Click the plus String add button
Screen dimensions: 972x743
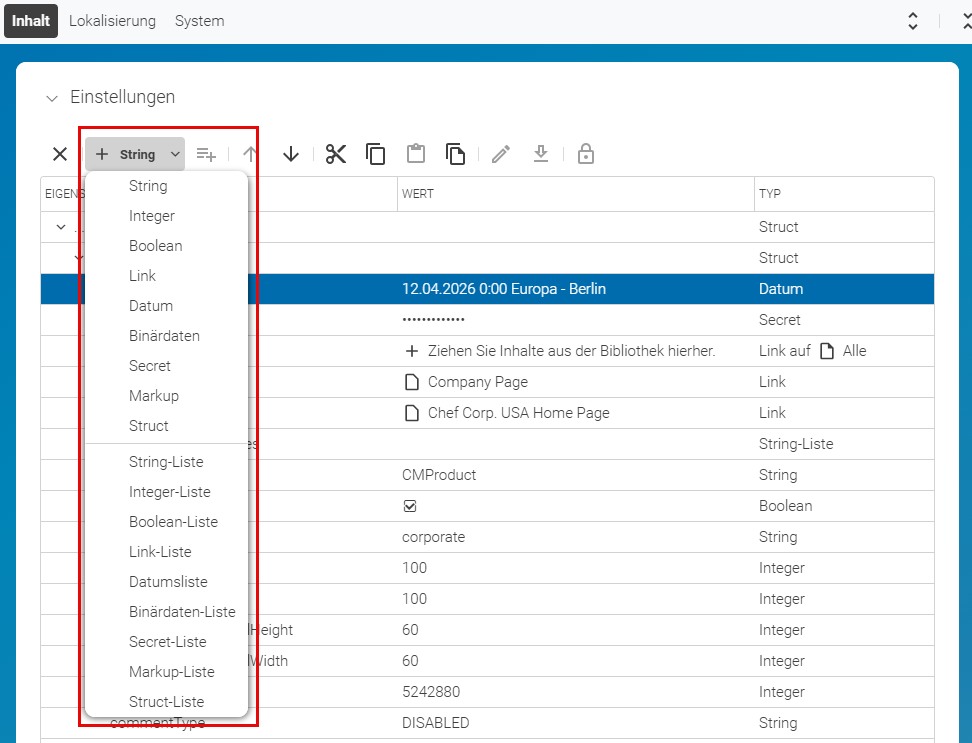click(126, 154)
